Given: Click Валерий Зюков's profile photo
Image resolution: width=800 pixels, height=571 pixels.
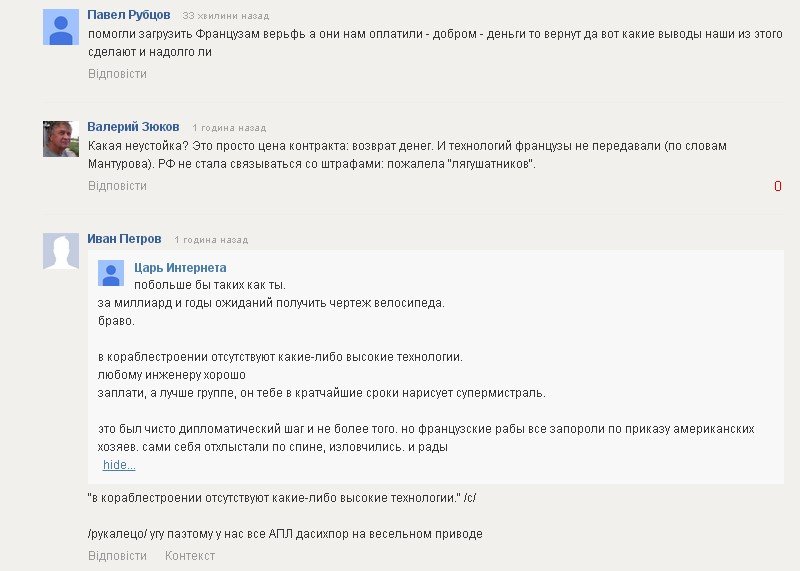Looking at the screenshot, I should (x=61, y=139).
